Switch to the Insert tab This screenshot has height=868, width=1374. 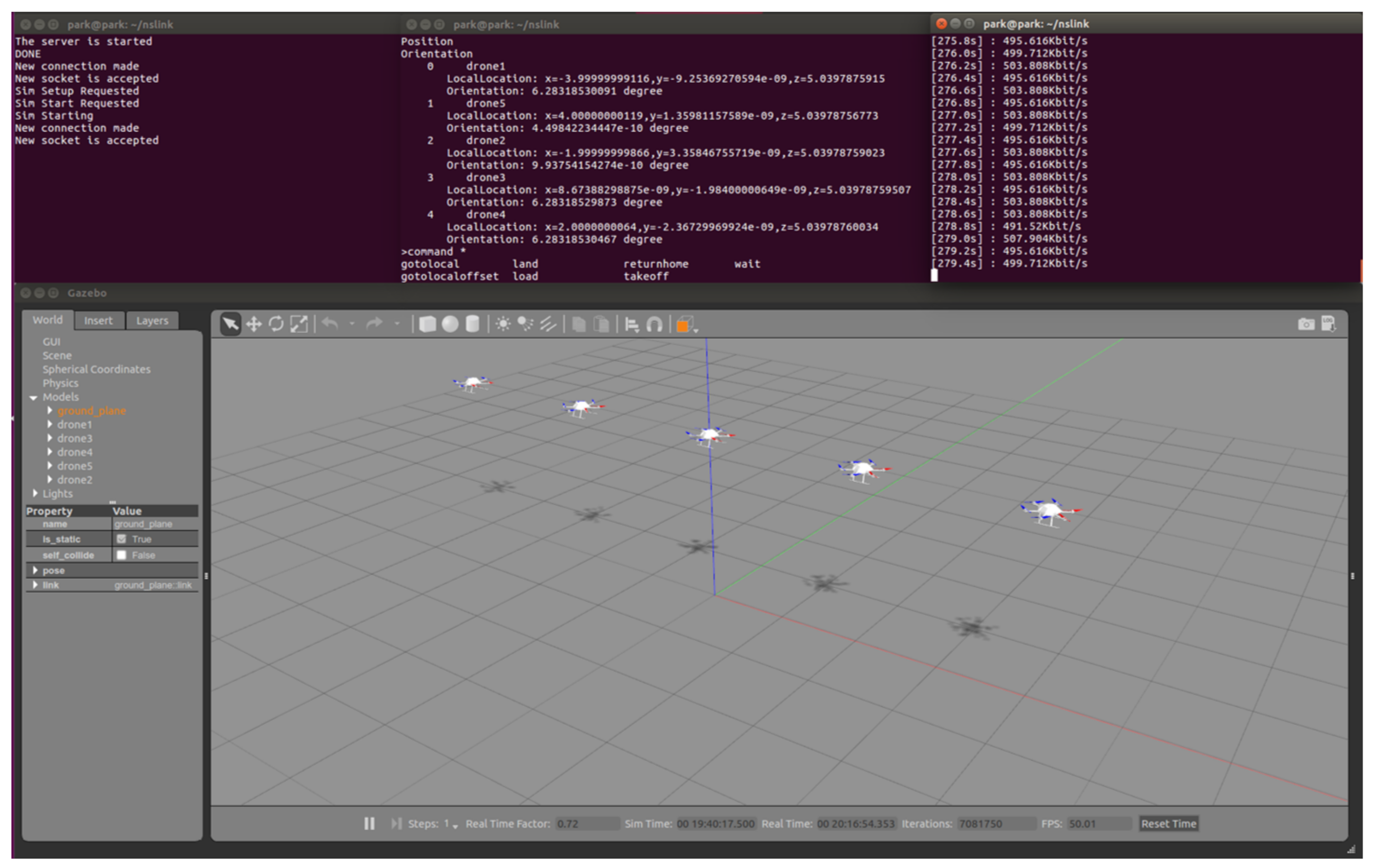pyautogui.click(x=98, y=321)
